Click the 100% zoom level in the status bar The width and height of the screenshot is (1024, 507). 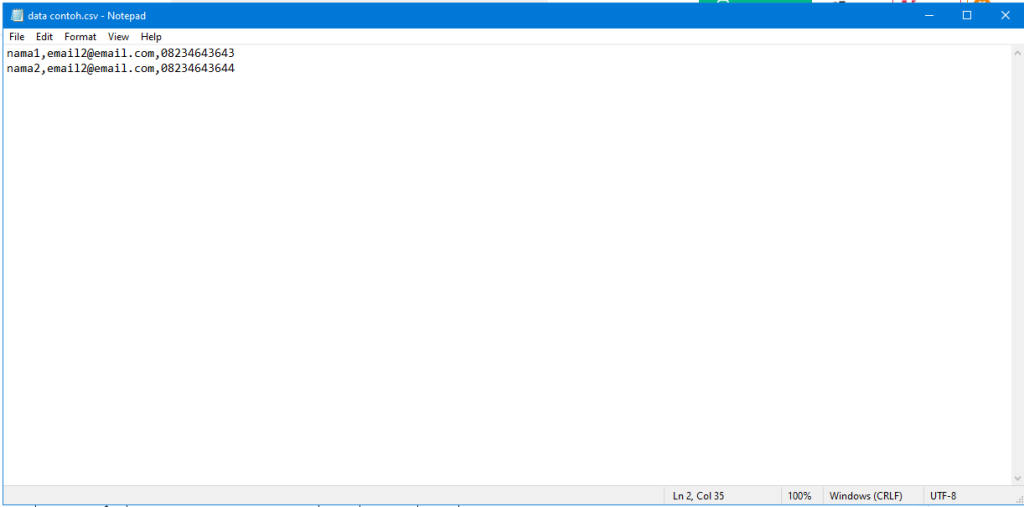point(799,496)
